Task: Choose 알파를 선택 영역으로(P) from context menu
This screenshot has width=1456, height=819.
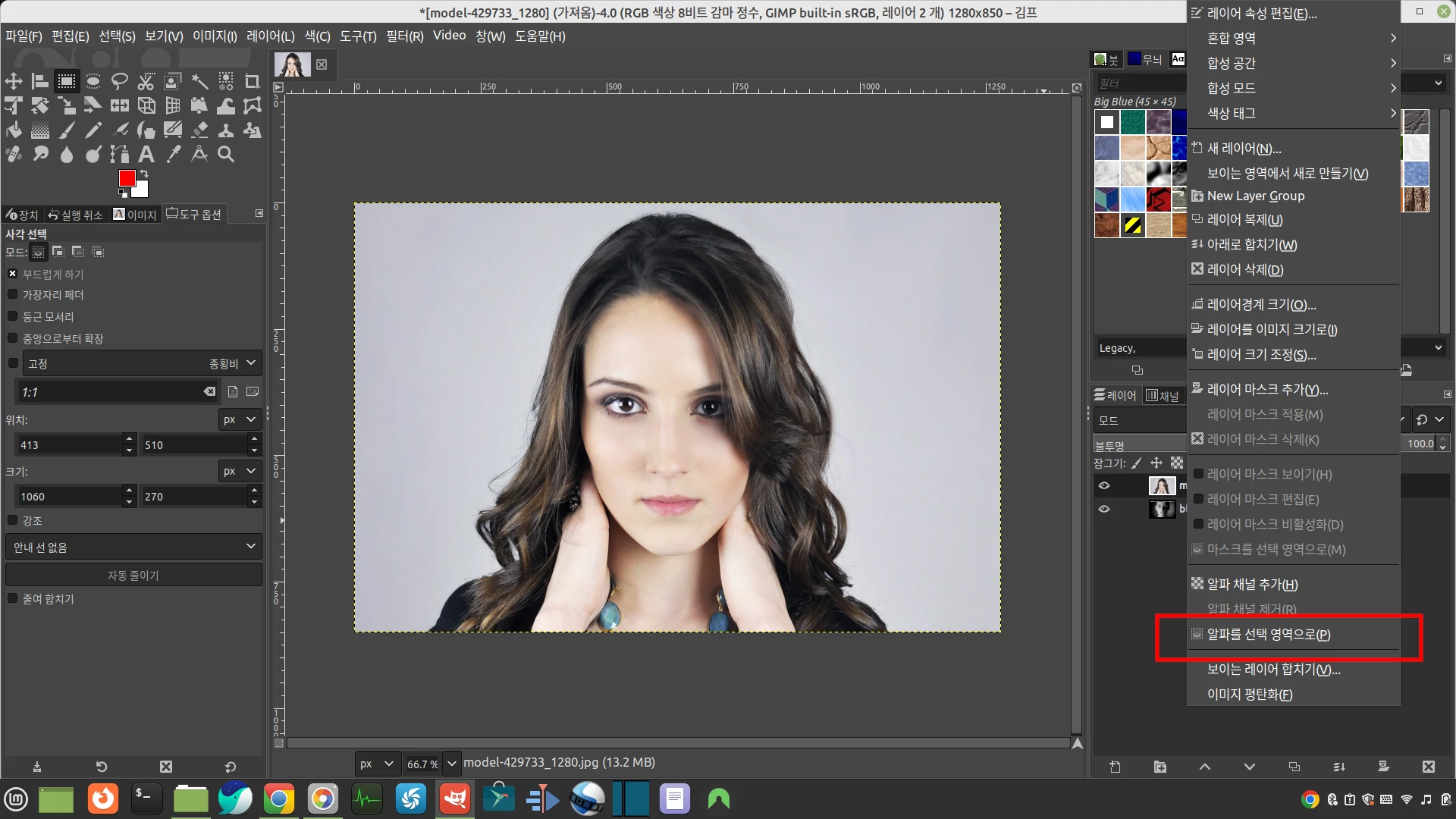Action: [x=1269, y=635]
